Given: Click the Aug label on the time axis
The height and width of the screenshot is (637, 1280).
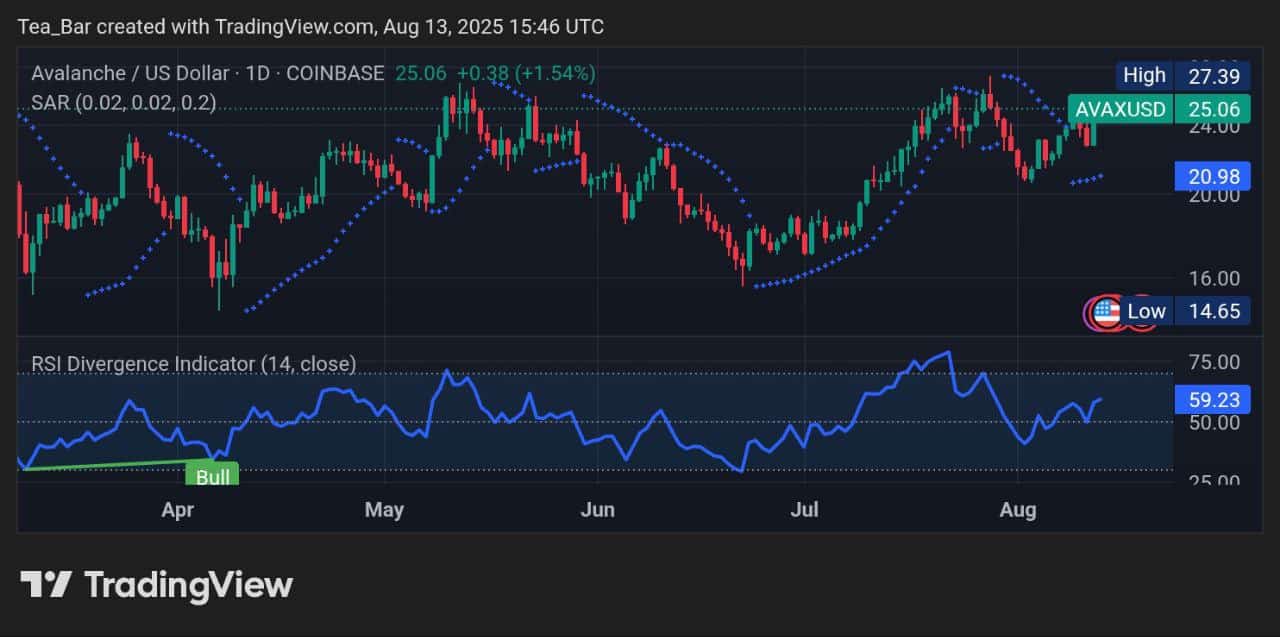Looking at the screenshot, I should coord(1018,510).
